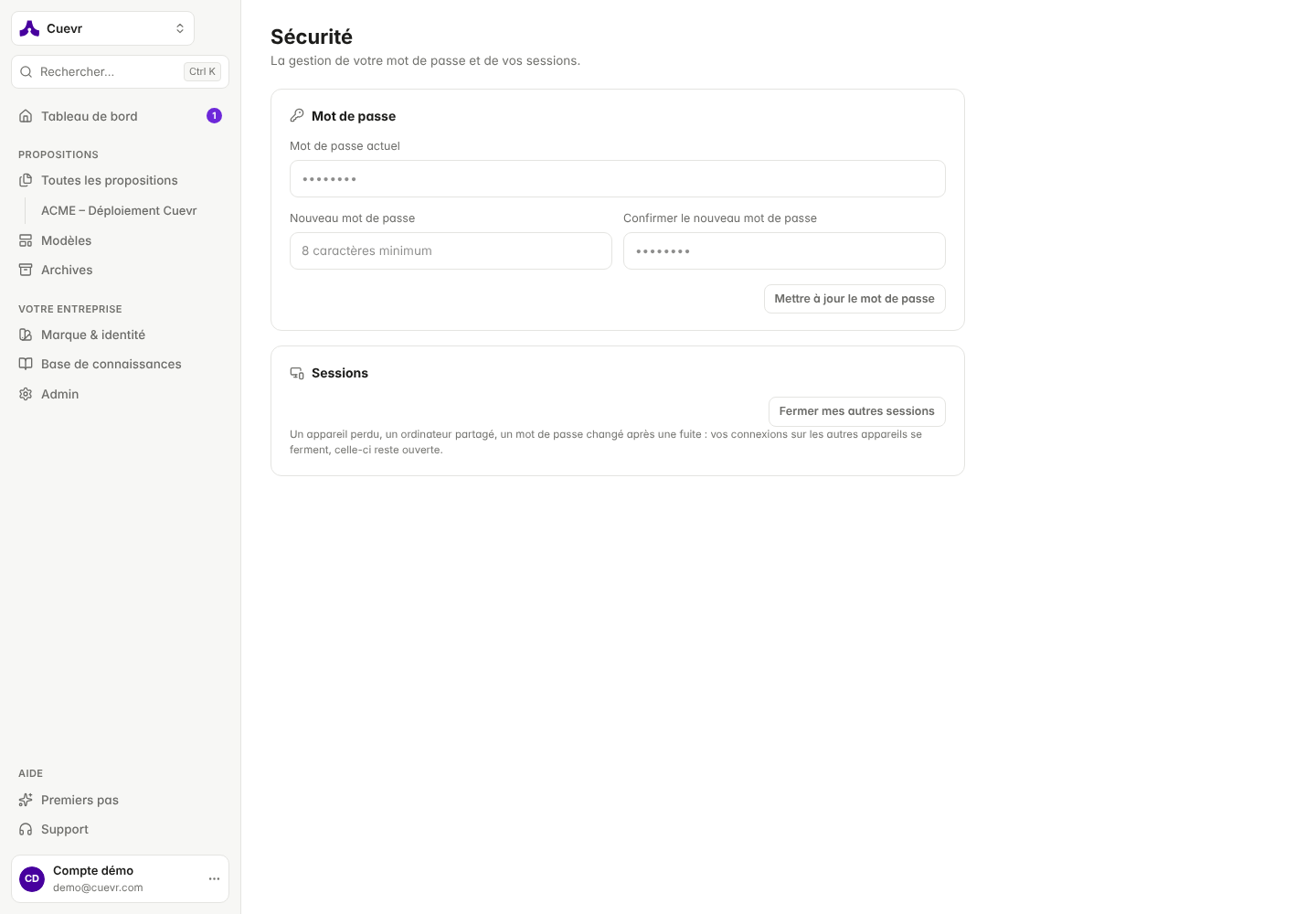Focus the Confirmer le nouveau mot de passe field
Screen dimensions: 1316x914
click(784, 250)
